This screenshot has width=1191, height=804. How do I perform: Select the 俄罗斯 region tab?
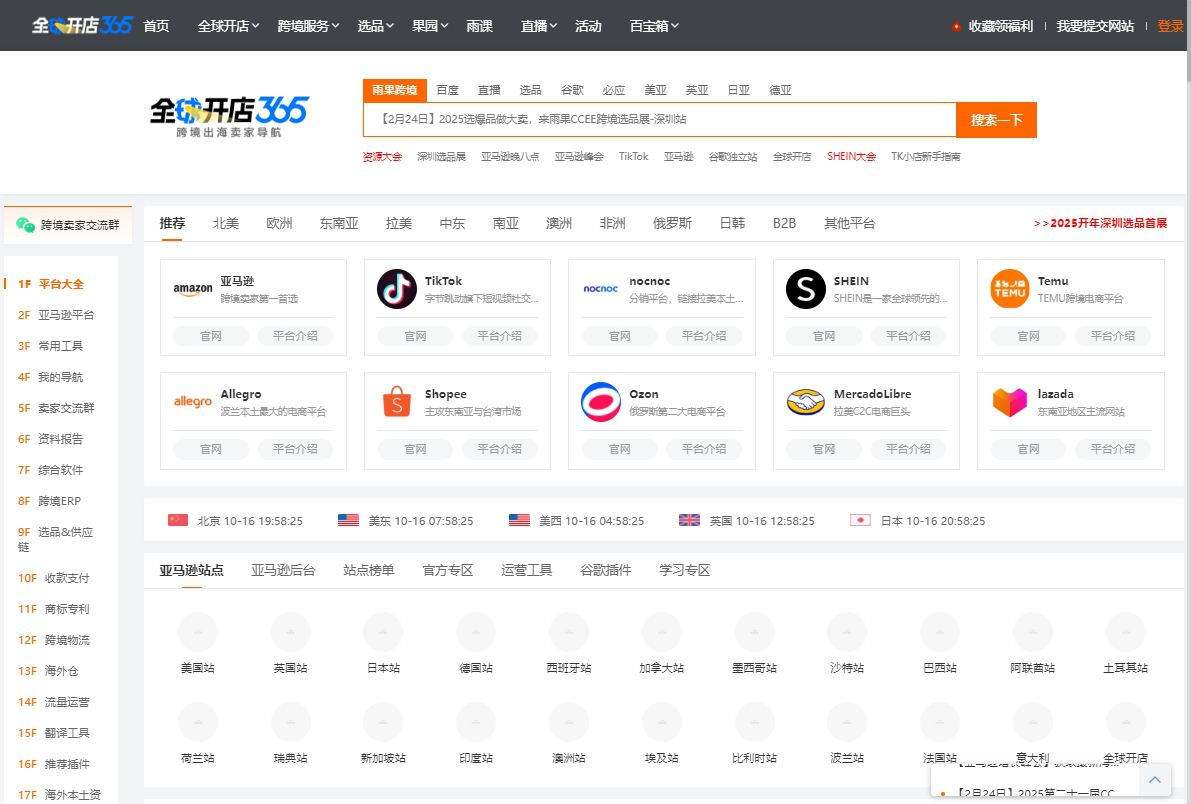(672, 223)
